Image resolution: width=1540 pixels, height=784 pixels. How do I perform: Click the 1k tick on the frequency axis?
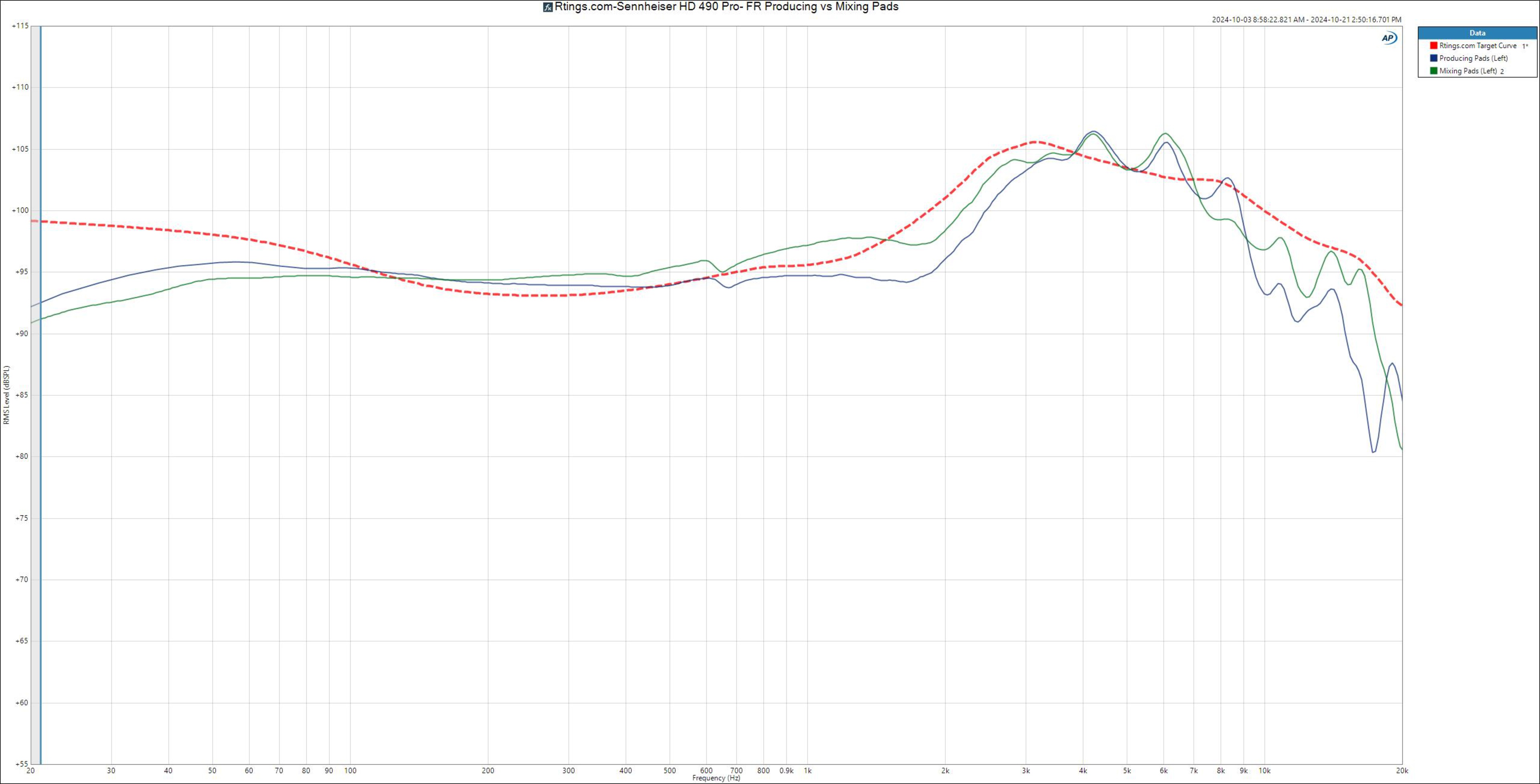point(808,771)
